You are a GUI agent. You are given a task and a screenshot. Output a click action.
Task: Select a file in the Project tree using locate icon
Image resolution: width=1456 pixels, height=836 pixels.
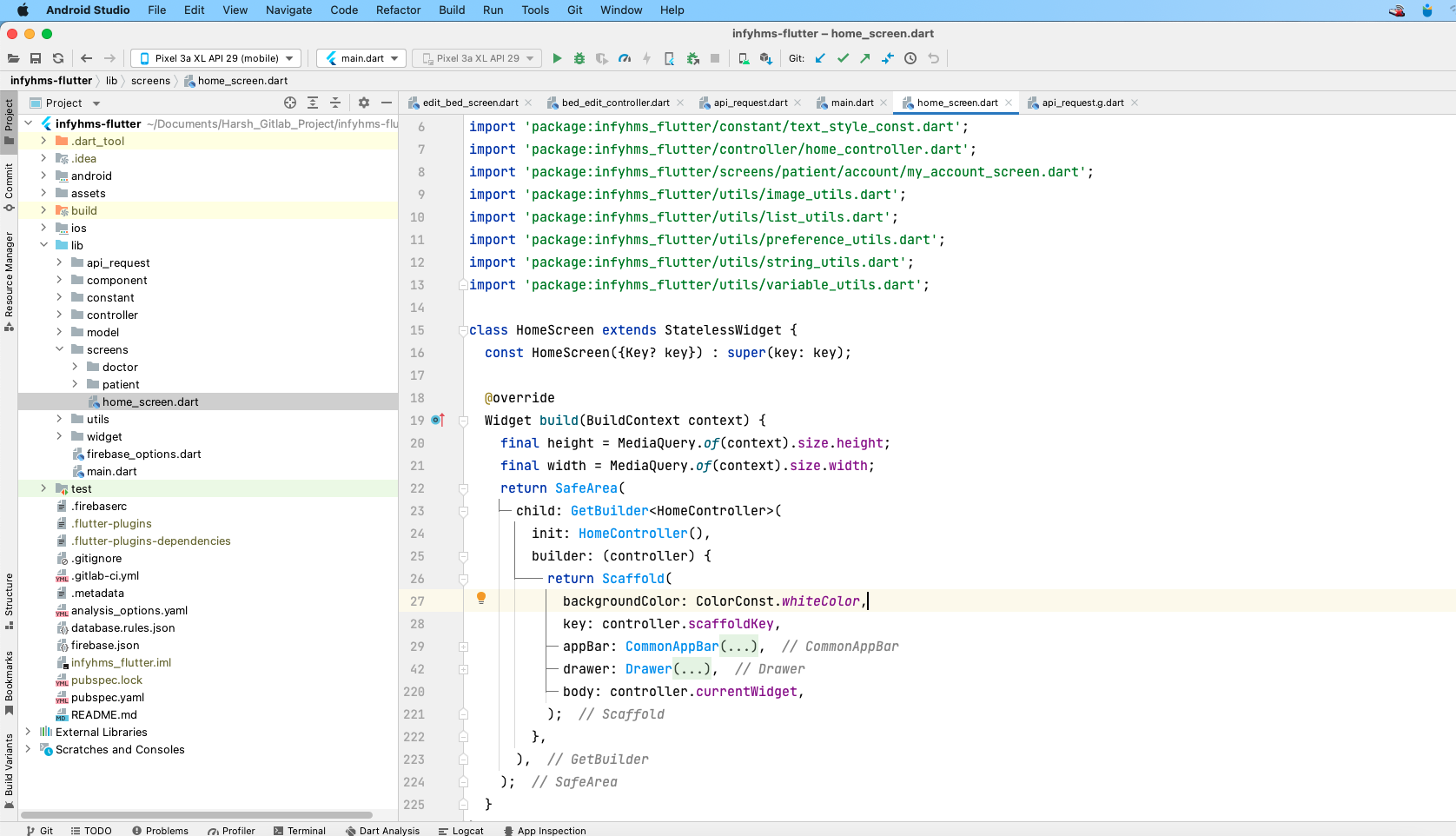click(290, 103)
